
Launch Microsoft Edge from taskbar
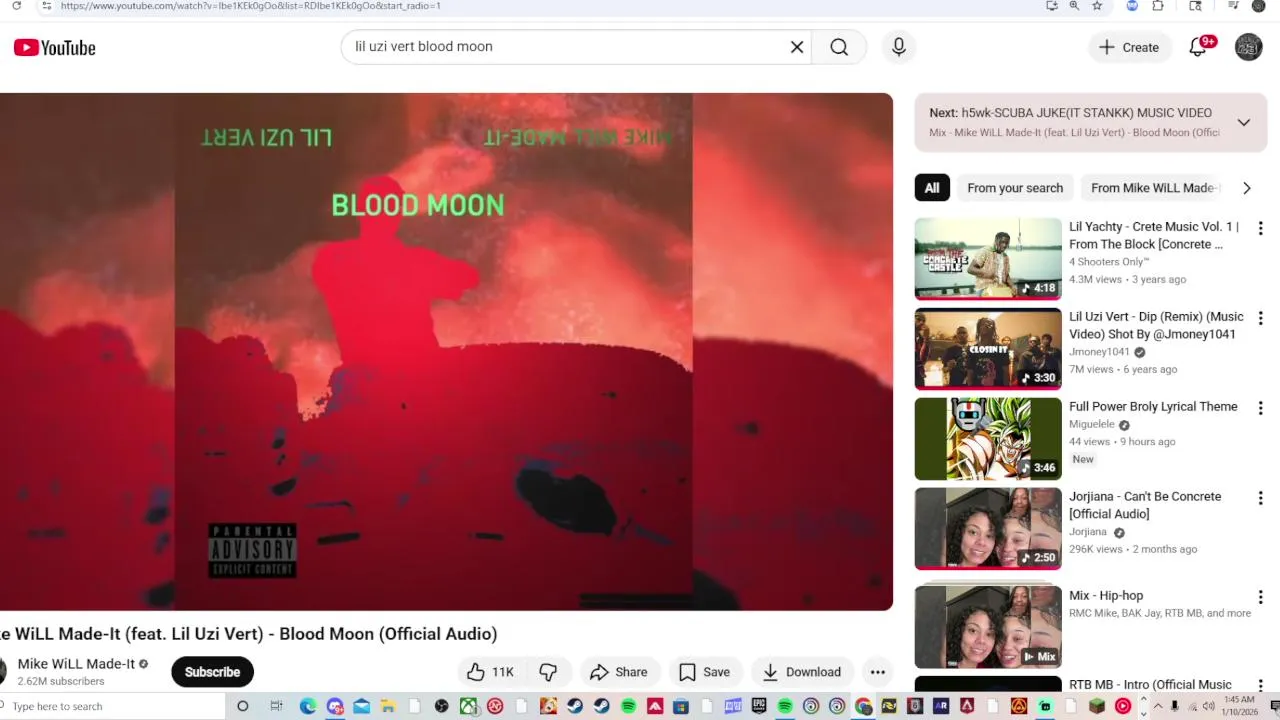308,706
